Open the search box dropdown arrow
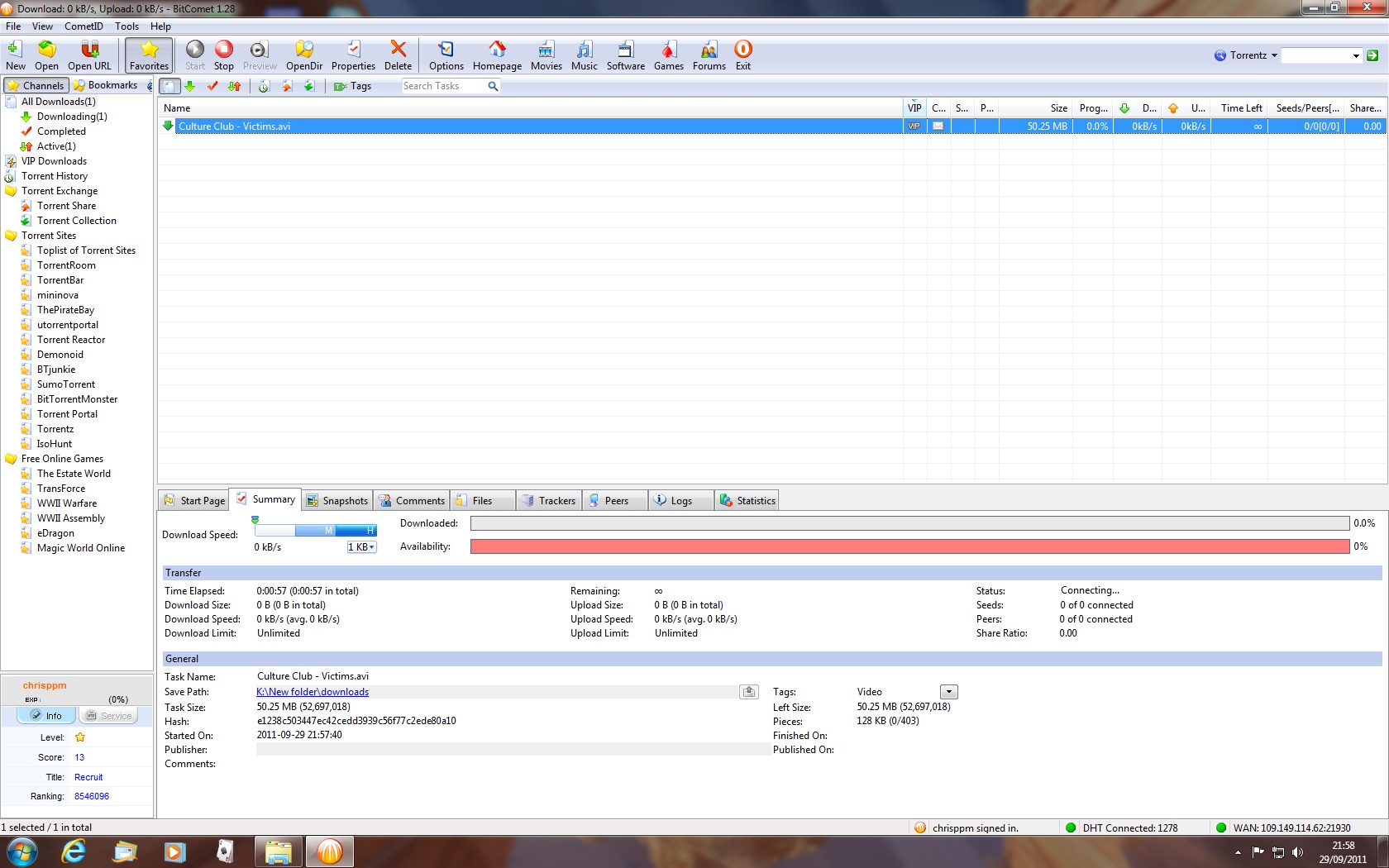The height and width of the screenshot is (868, 1389). coord(1356,55)
